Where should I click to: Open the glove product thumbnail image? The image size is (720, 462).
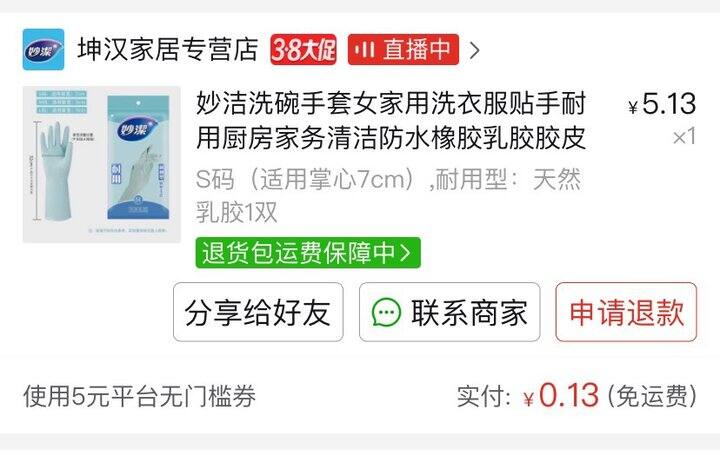click(101, 164)
